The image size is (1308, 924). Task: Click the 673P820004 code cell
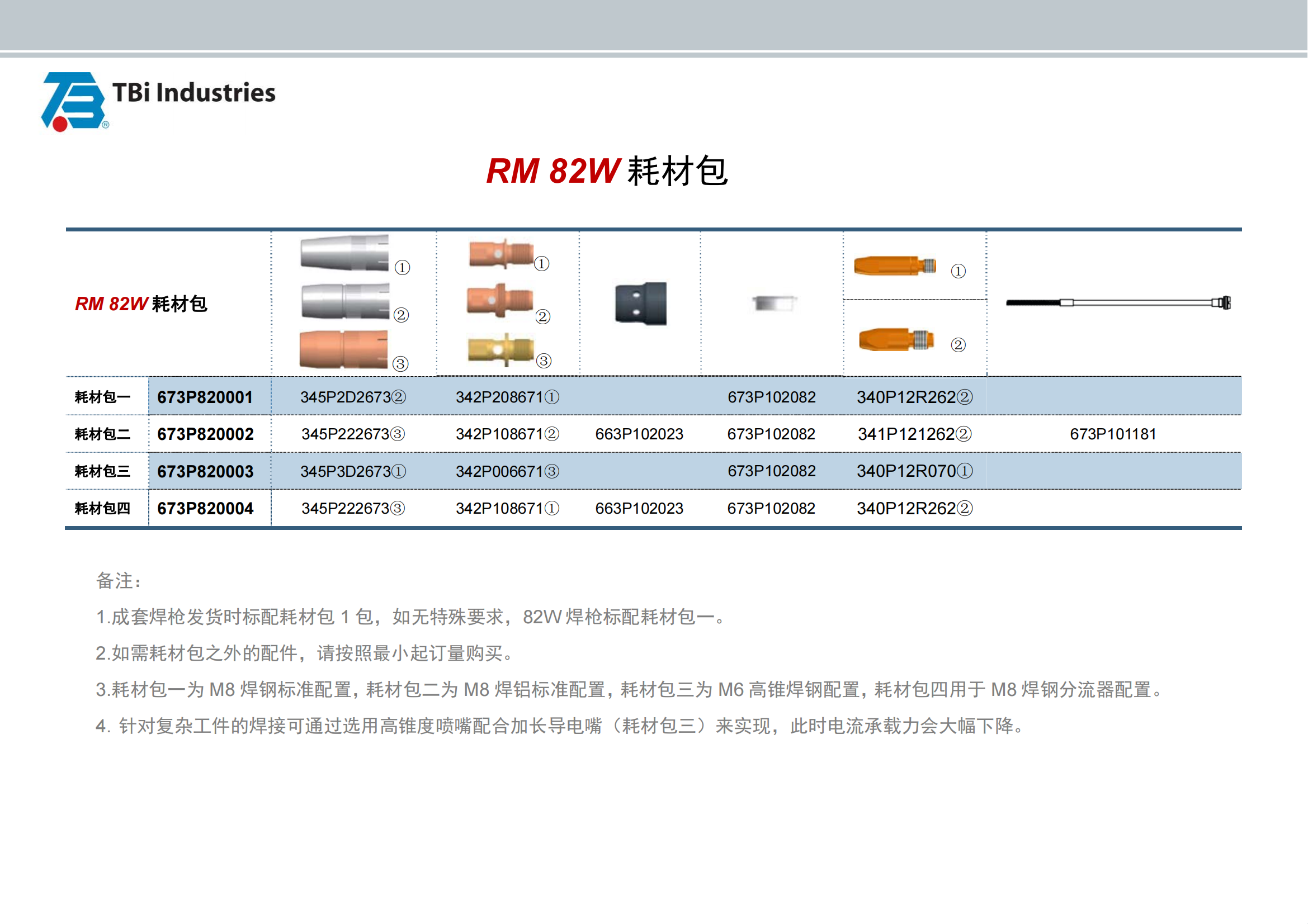pos(205,509)
